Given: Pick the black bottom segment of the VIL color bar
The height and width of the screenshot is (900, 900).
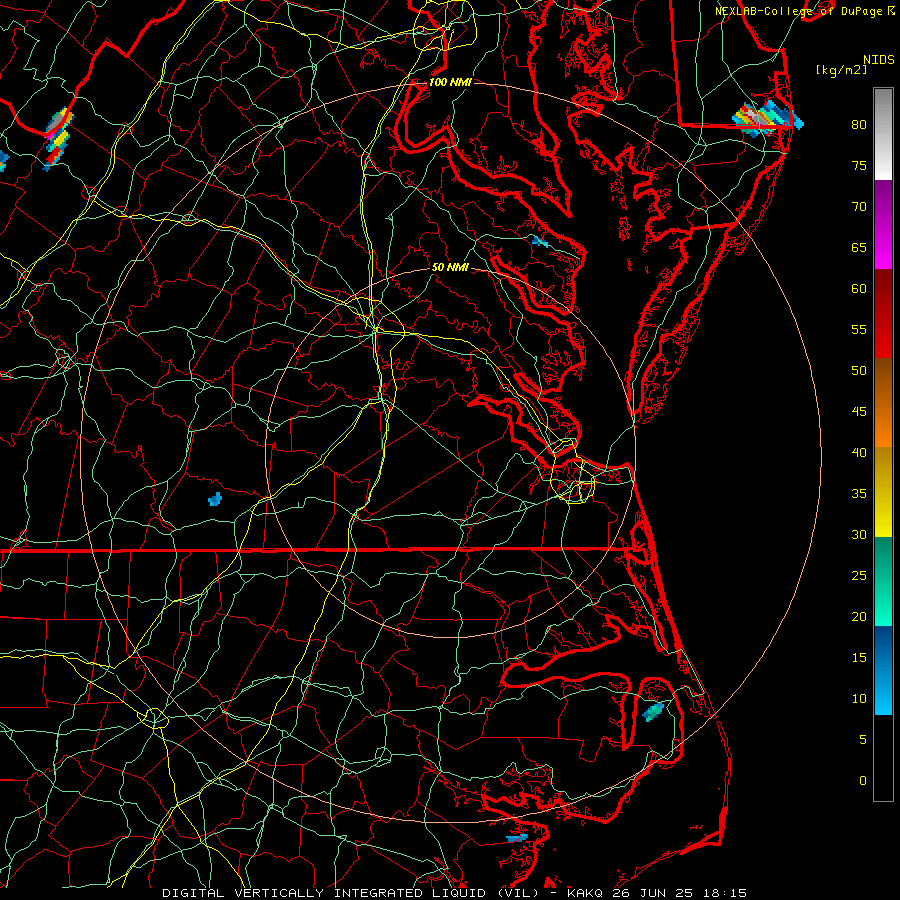Looking at the screenshot, I should coord(883,757).
